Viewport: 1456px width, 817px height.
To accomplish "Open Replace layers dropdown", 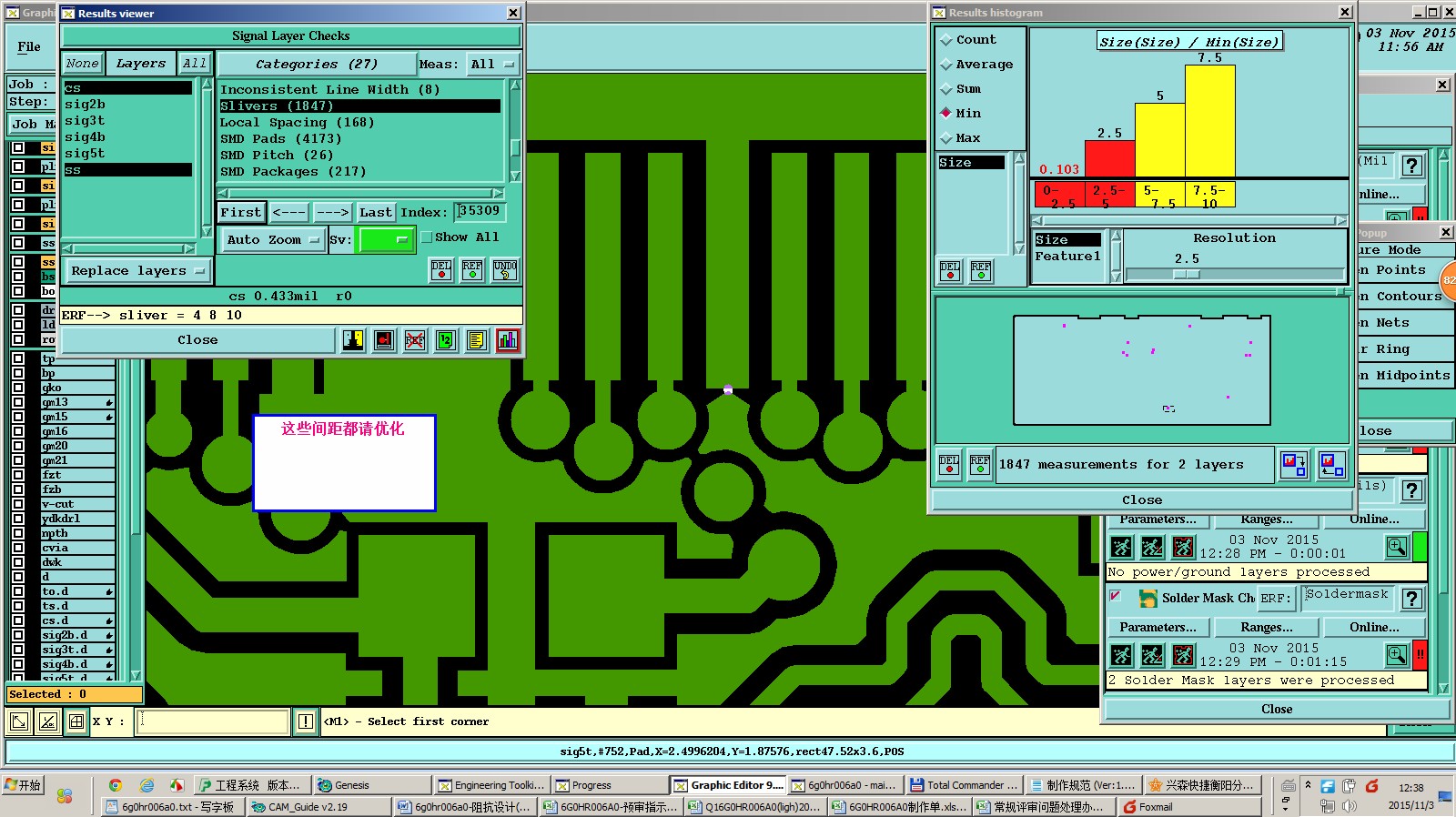I will point(137,271).
